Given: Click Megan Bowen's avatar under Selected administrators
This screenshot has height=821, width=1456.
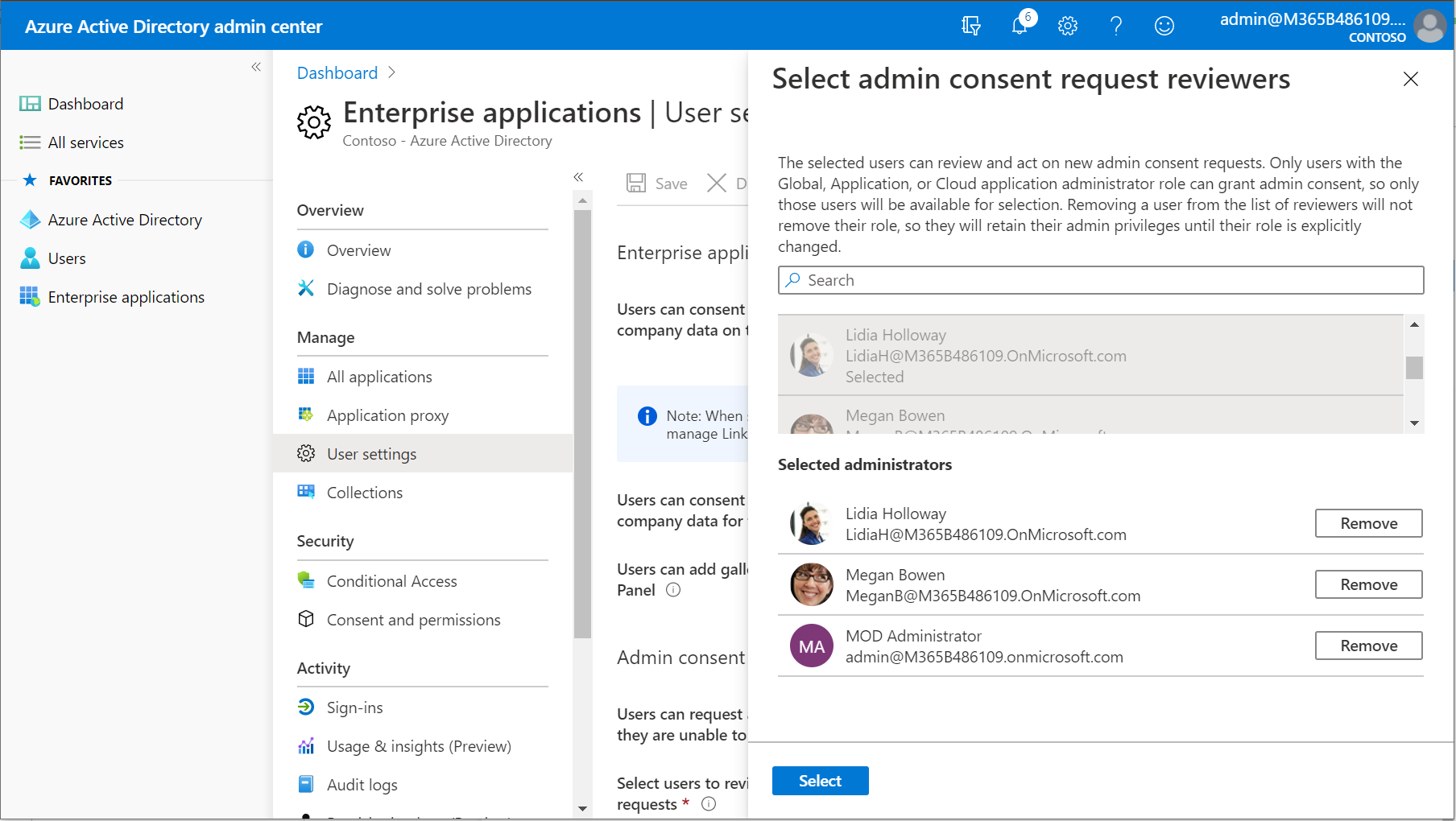Looking at the screenshot, I should [812, 584].
